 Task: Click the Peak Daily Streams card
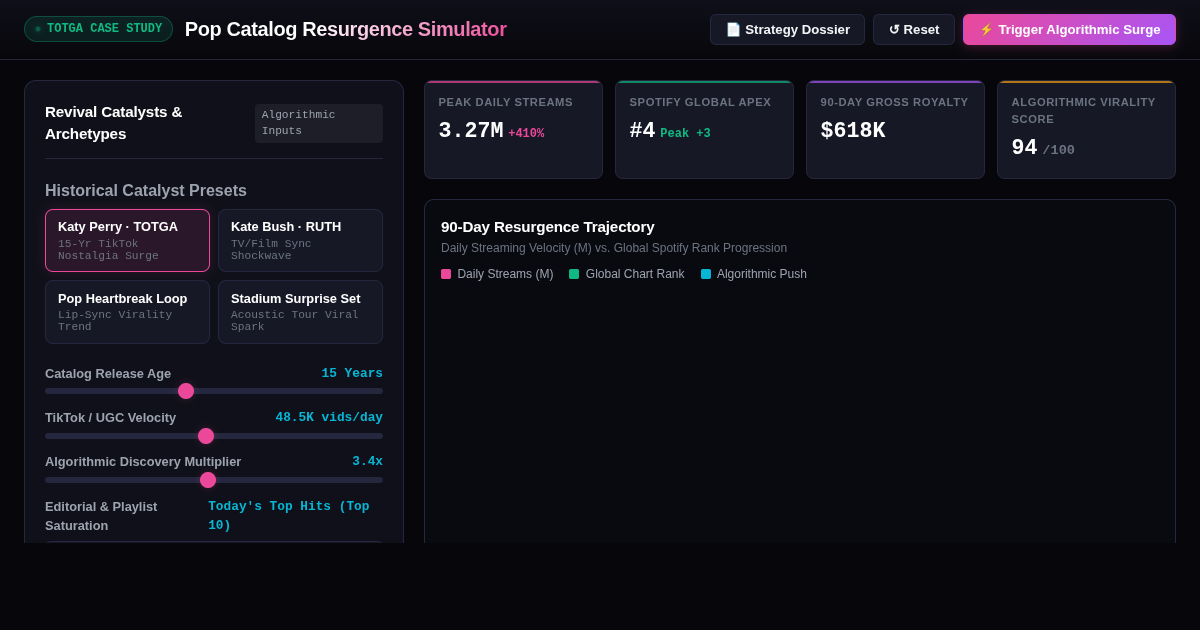pos(513,130)
